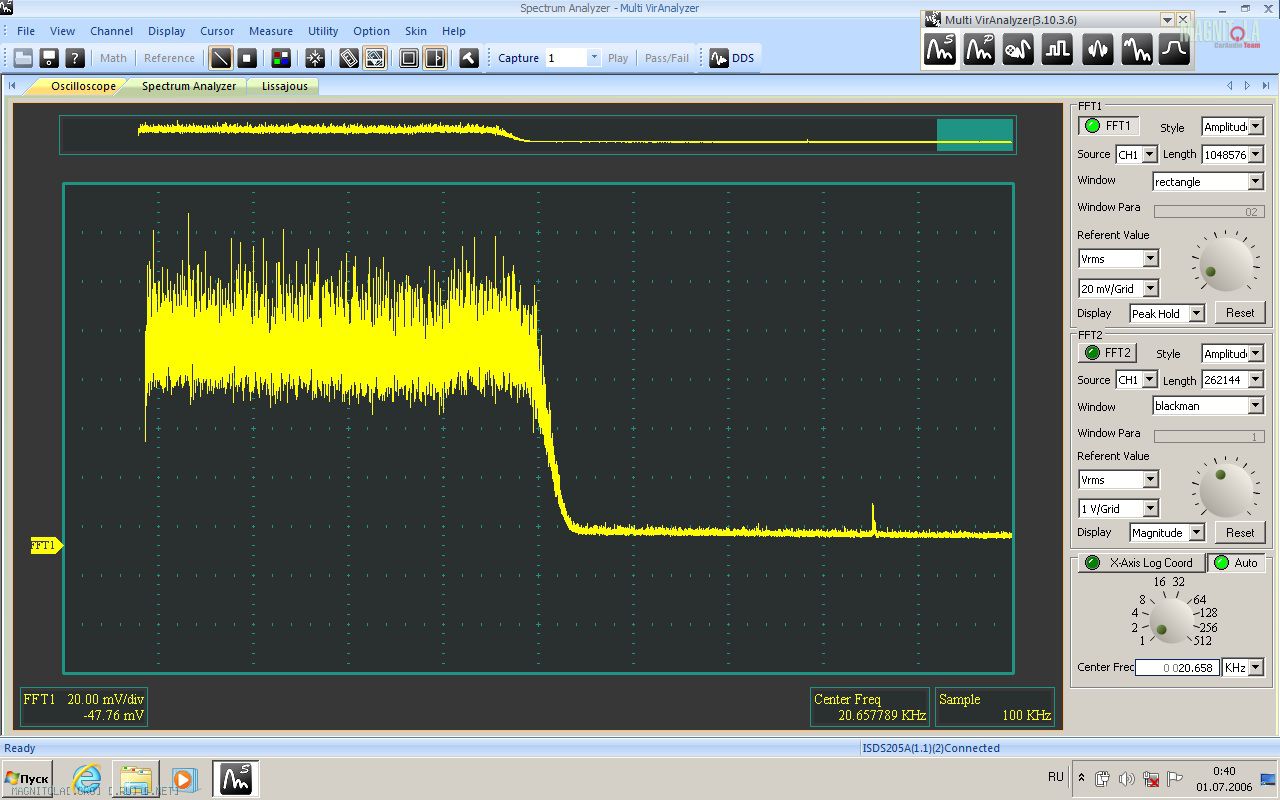Click the FFT1 position knob
1280x800 pixels.
pyautogui.click(x=1224, y=263)
